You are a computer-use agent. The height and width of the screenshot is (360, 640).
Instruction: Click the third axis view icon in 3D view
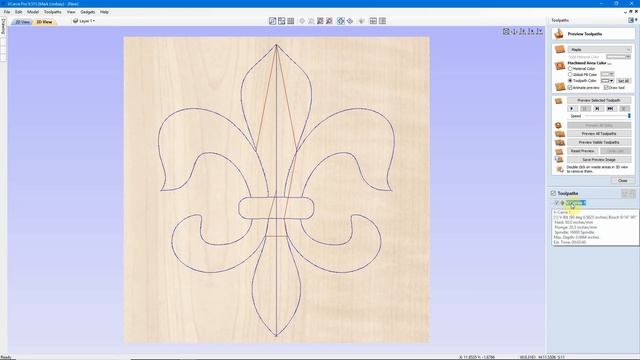point(523,31)
